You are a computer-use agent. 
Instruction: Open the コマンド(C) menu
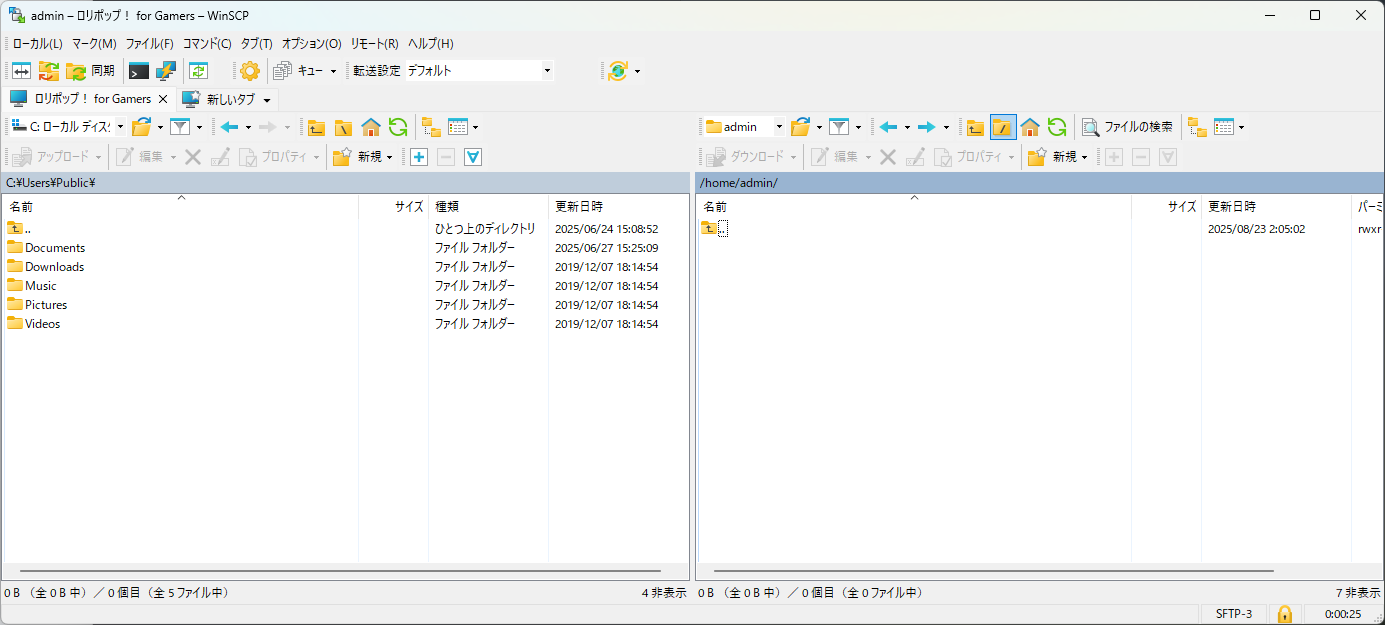207,44
